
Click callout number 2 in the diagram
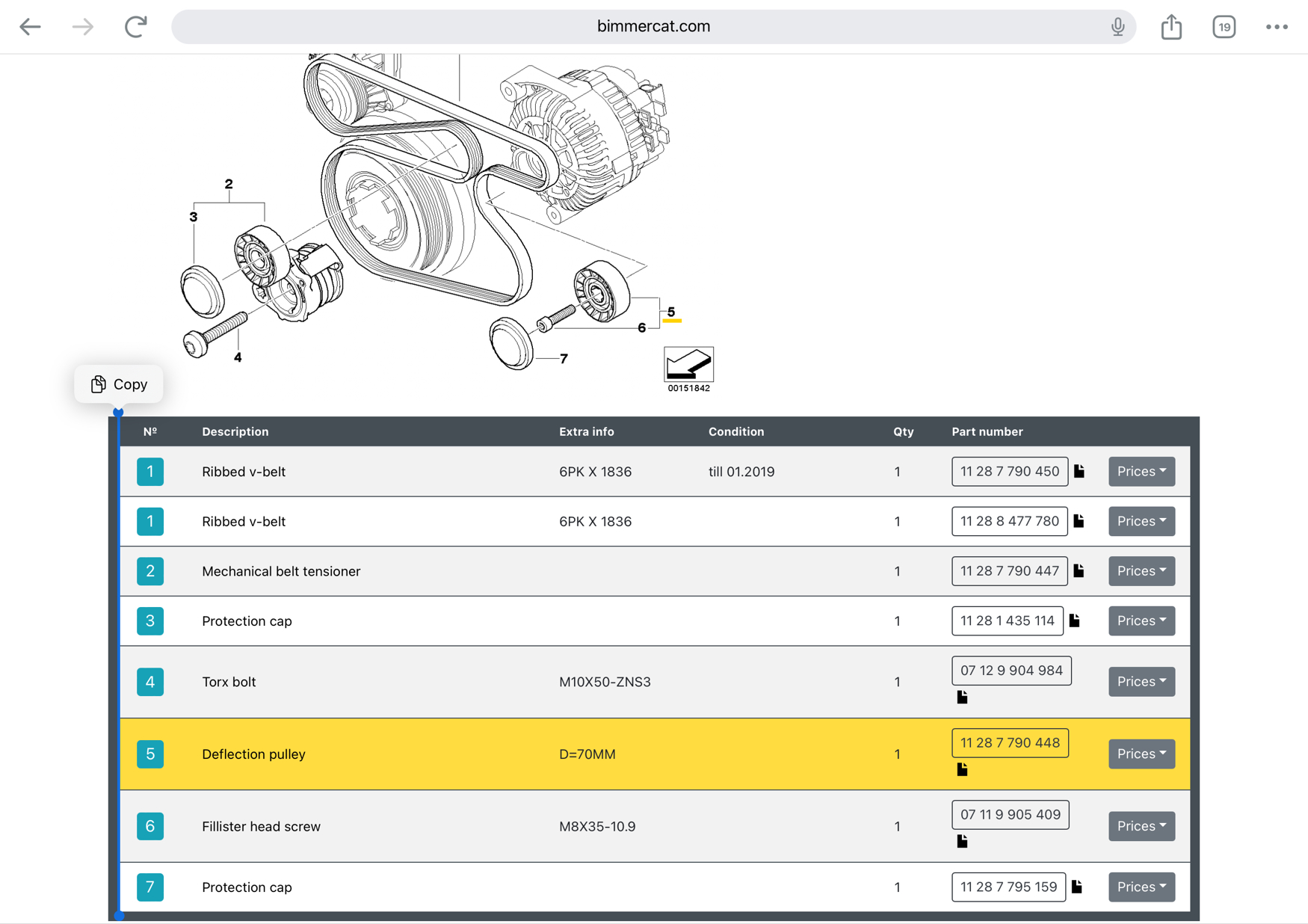click(x=229, y=184)
